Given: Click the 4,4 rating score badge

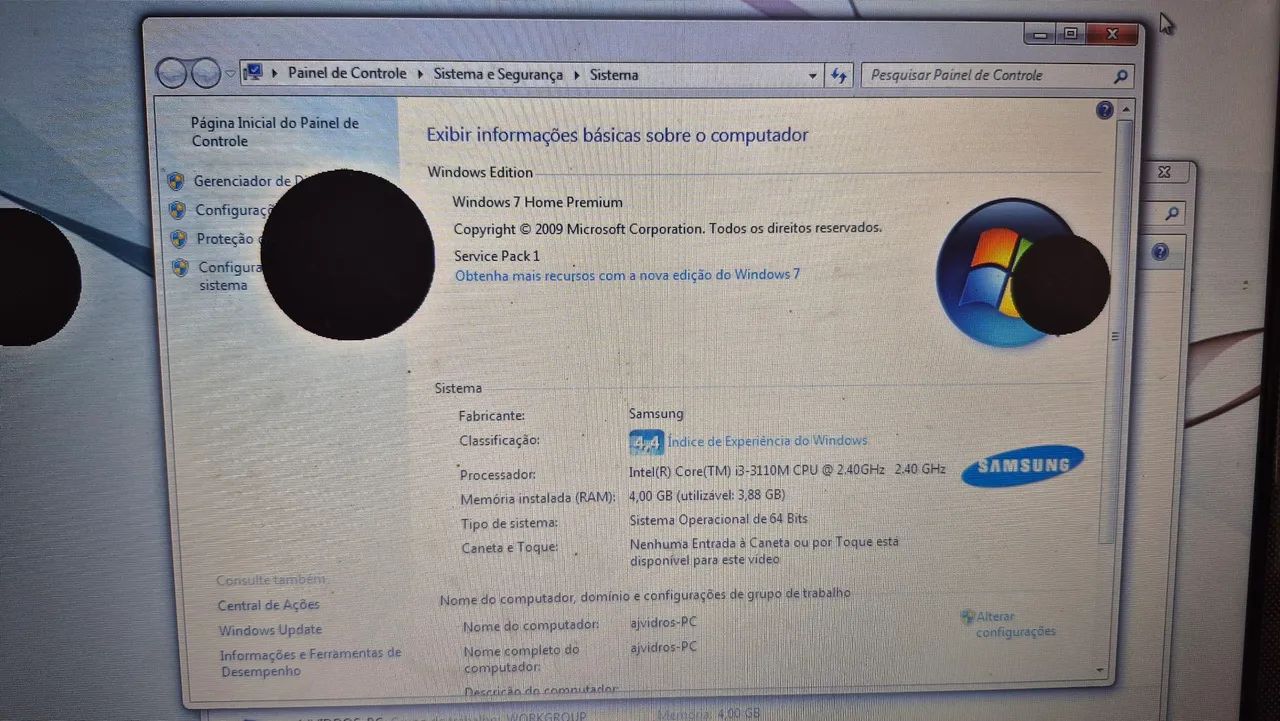Looking at the screenshot, I should pos(646,442).
